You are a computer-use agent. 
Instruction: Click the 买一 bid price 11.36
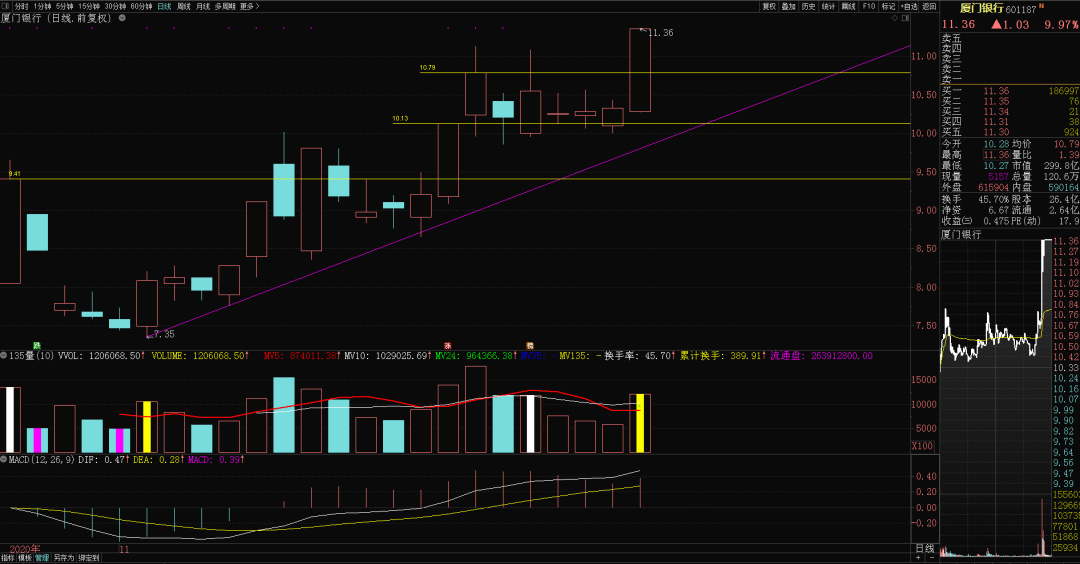(996, 91)
